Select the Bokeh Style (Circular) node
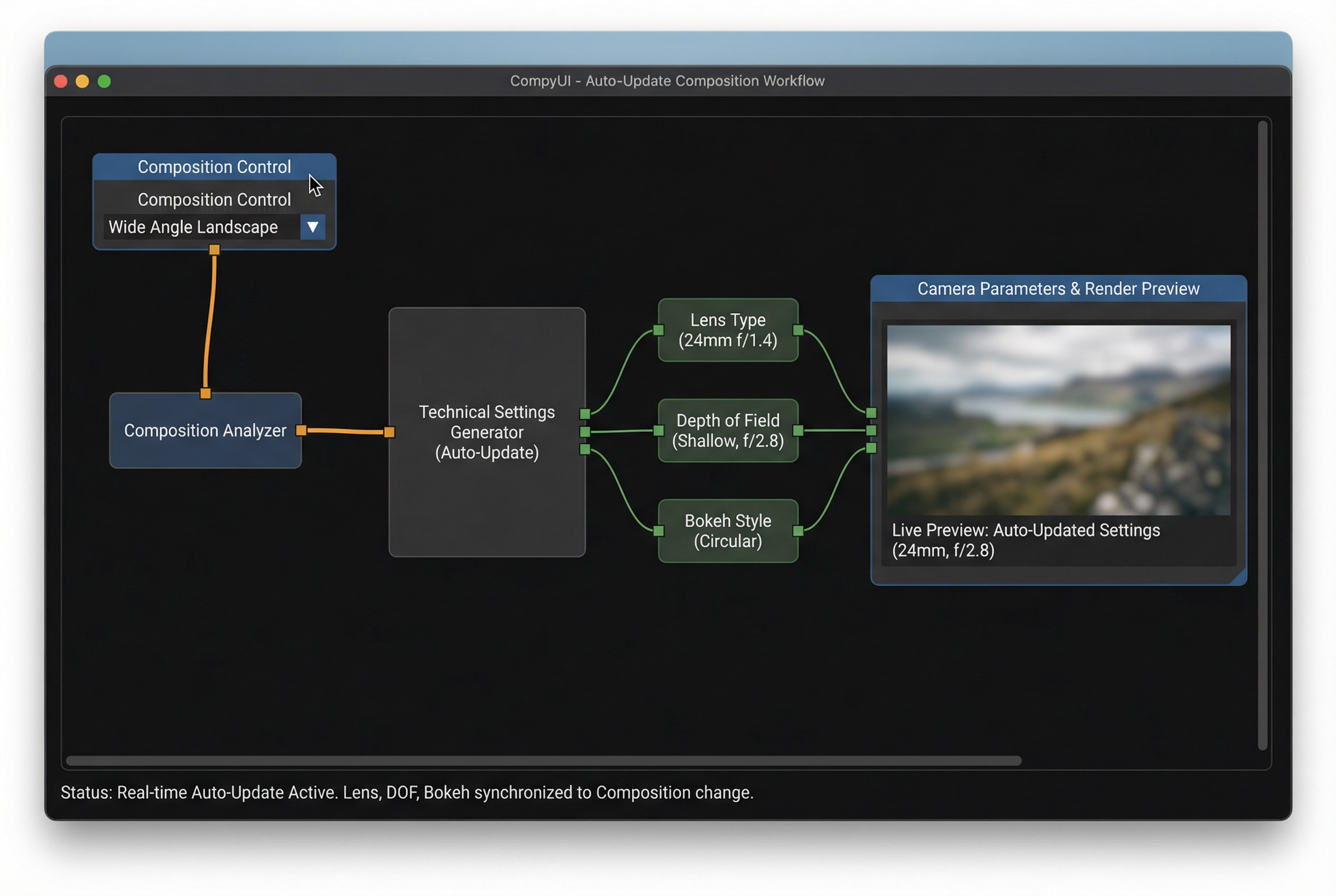The width and height of the screenshot is (1336, 896). [x=727, y=531]
